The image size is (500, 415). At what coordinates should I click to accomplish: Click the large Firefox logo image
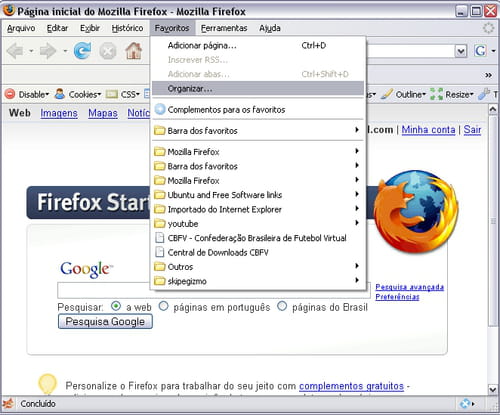click(x=416, y=212)
